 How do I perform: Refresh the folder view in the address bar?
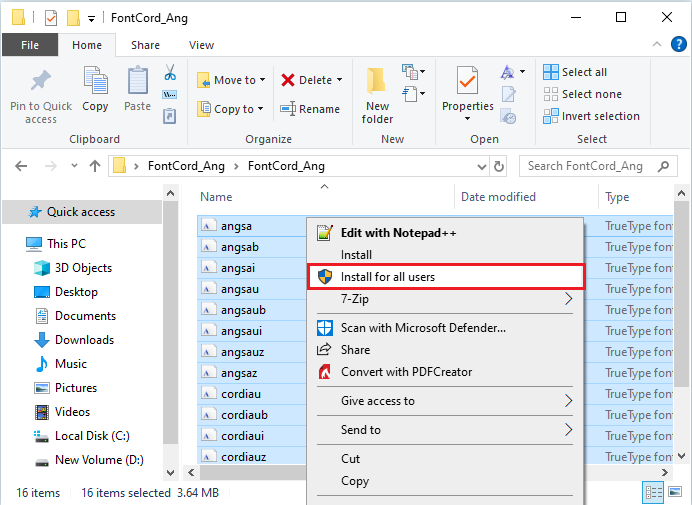pyautogui.click(x=499, y=166)
